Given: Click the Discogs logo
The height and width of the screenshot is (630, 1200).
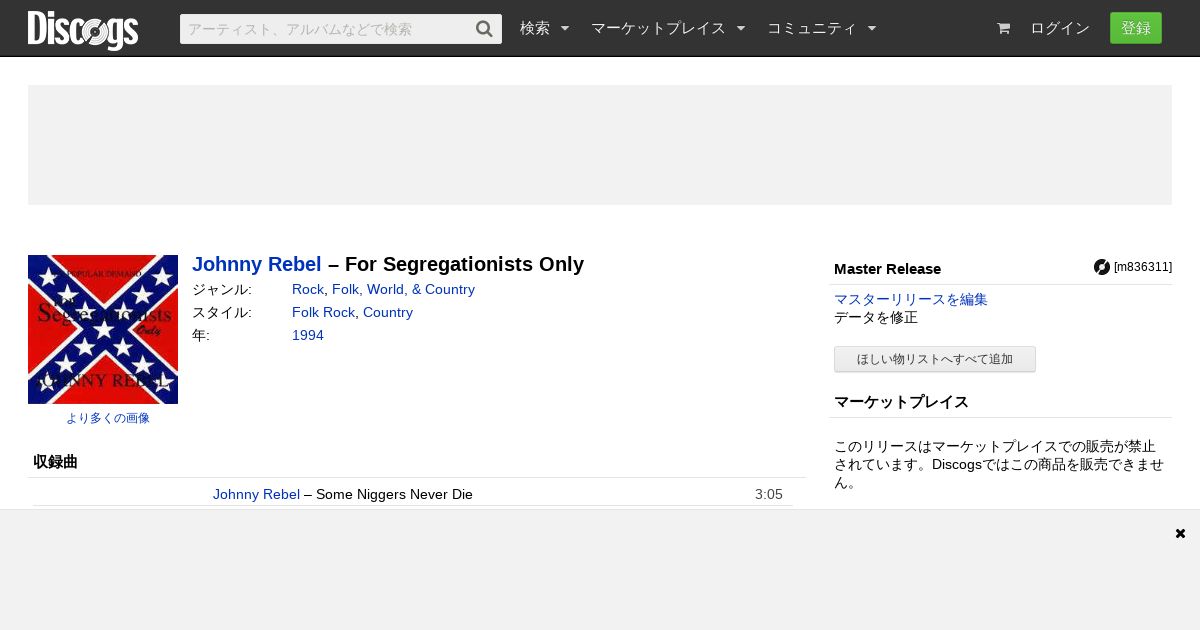Looking at the screenshot, I should [83, 29].
